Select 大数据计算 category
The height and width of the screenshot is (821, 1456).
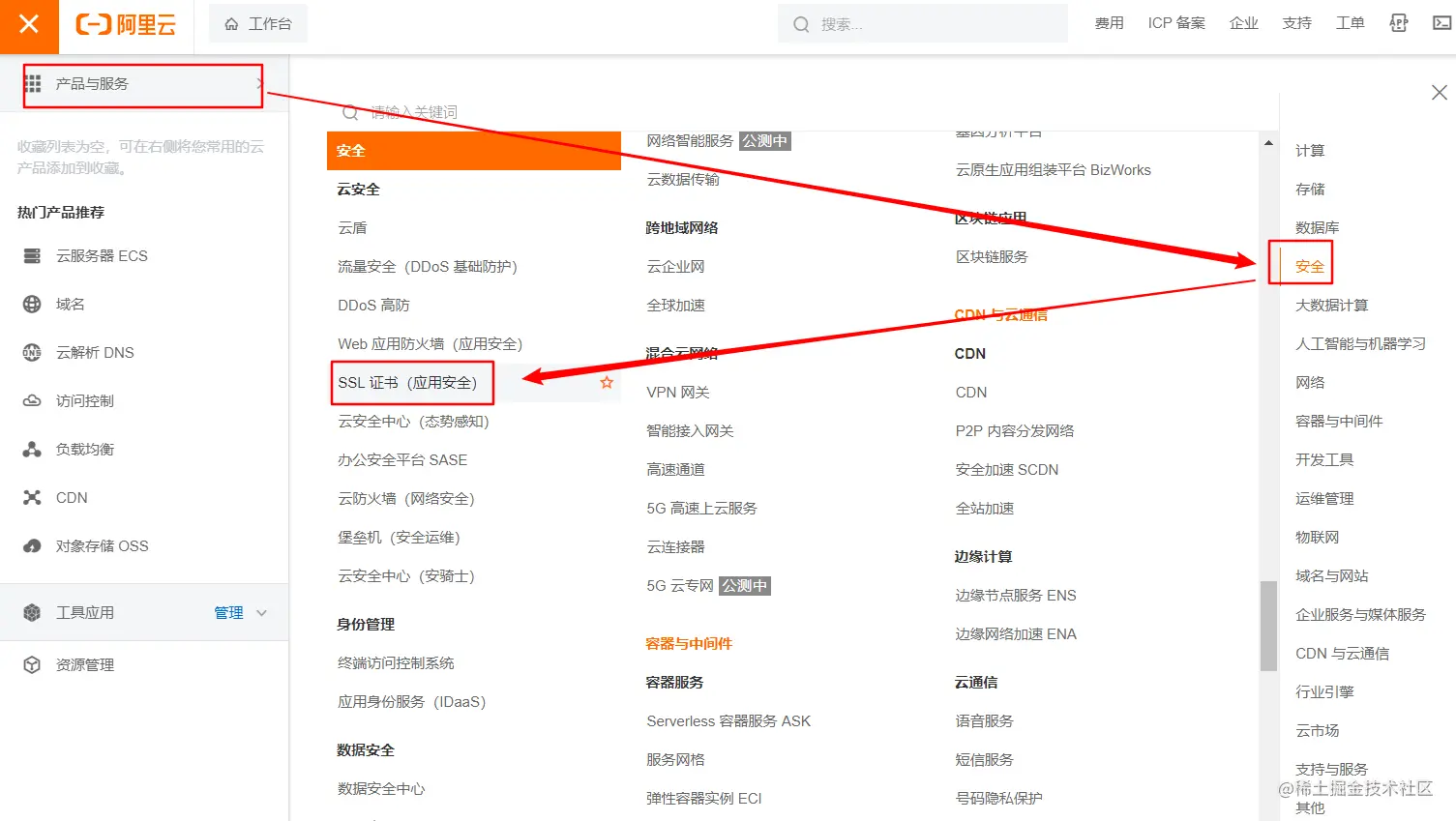point(1331,305)
